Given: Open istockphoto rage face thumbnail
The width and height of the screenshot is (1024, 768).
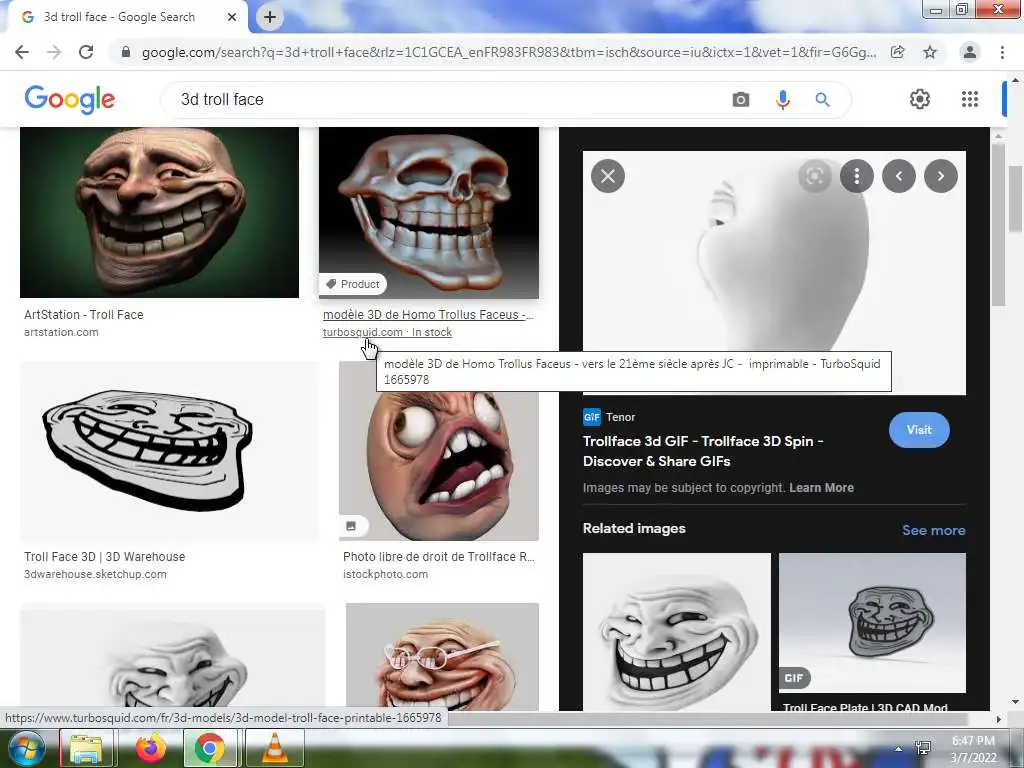Looking at the screenshot, I should click(439, 451).
